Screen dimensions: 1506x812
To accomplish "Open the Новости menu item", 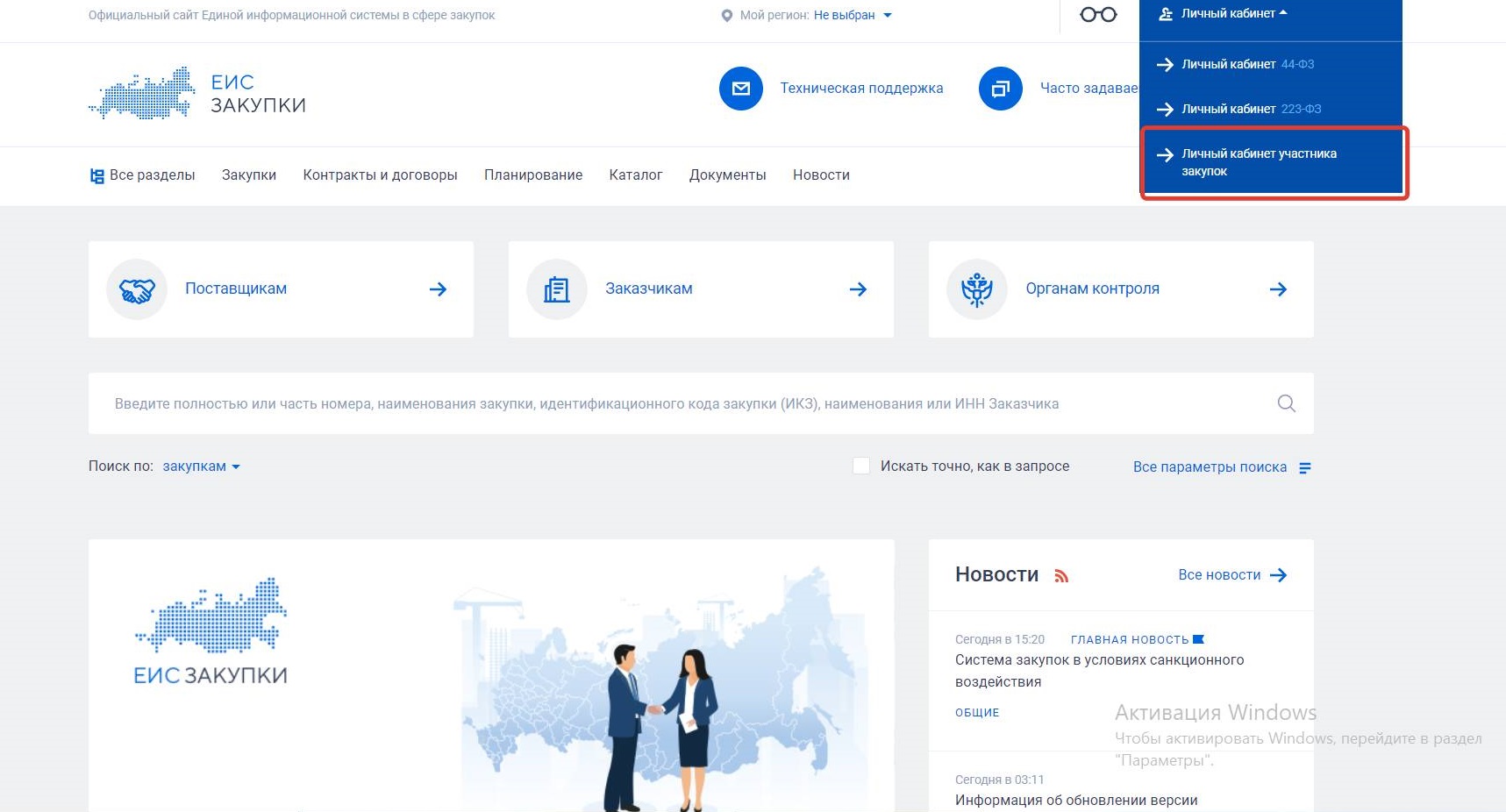I will pos(821,175).
